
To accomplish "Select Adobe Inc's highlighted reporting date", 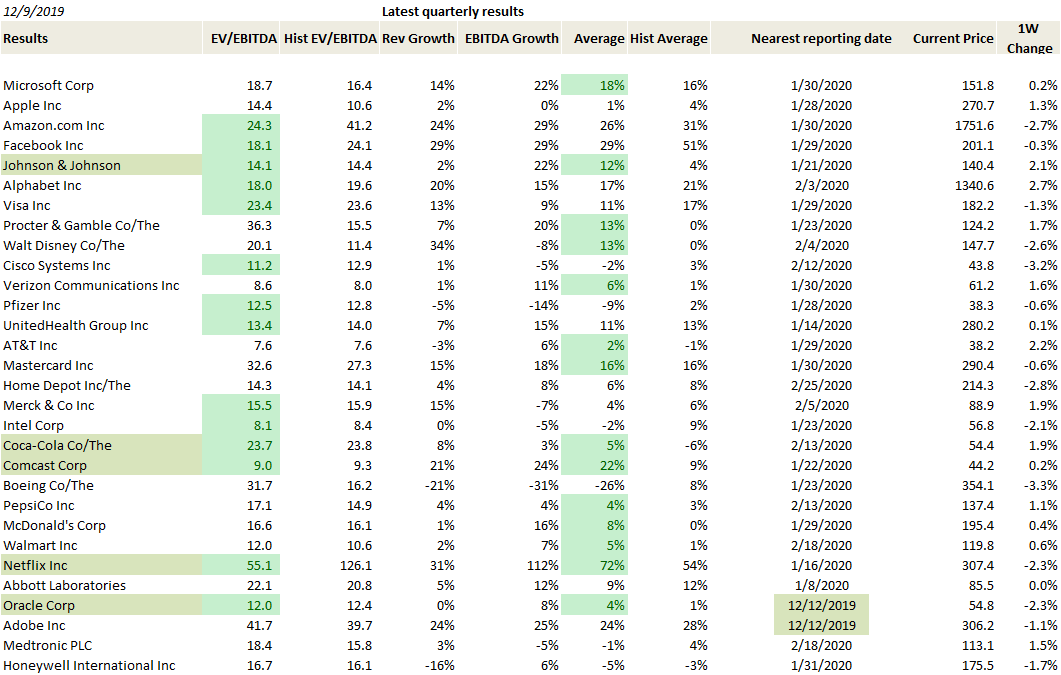I will (820, 626).
